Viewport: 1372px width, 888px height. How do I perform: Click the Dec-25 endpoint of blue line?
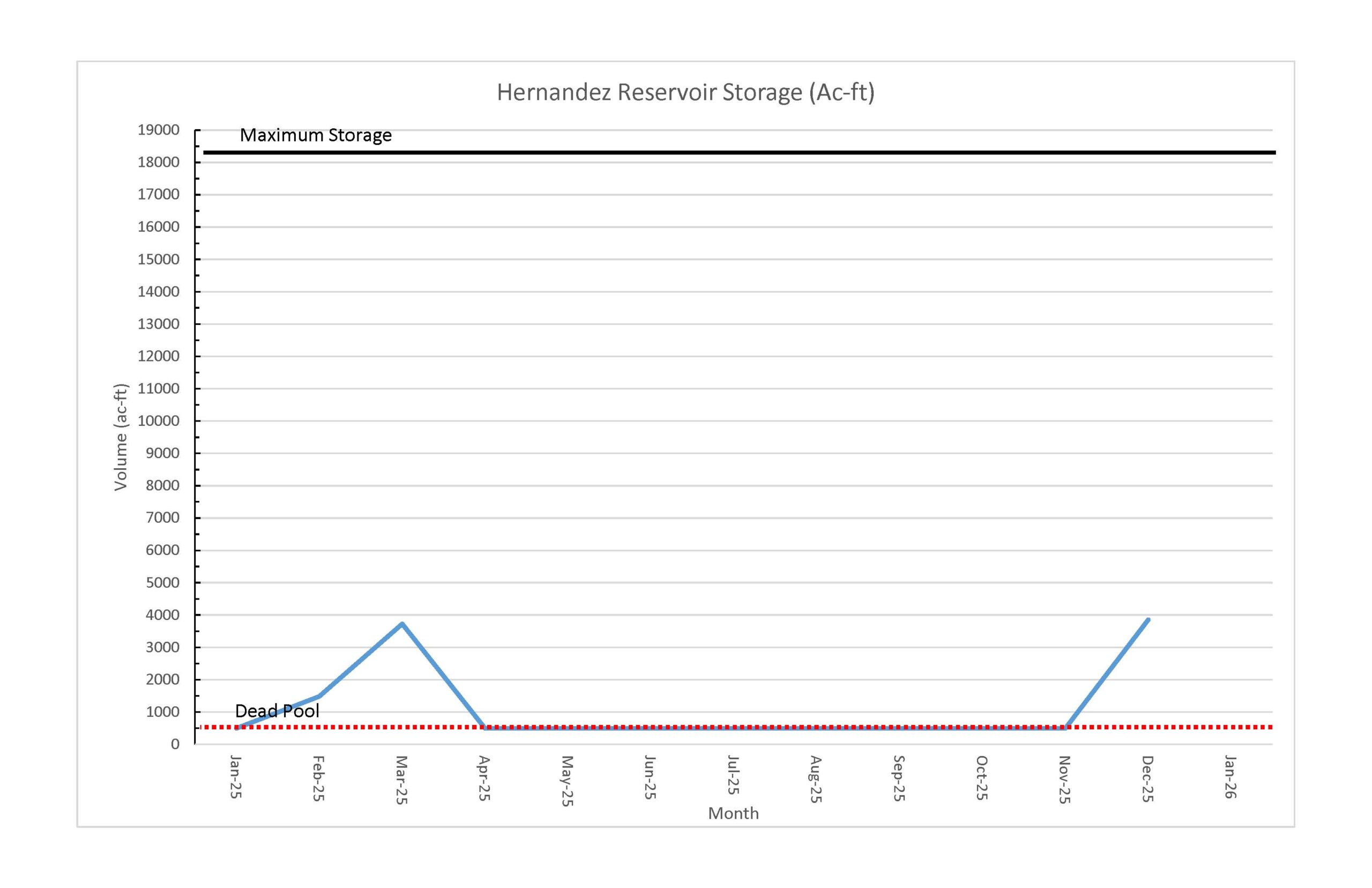1147,620
